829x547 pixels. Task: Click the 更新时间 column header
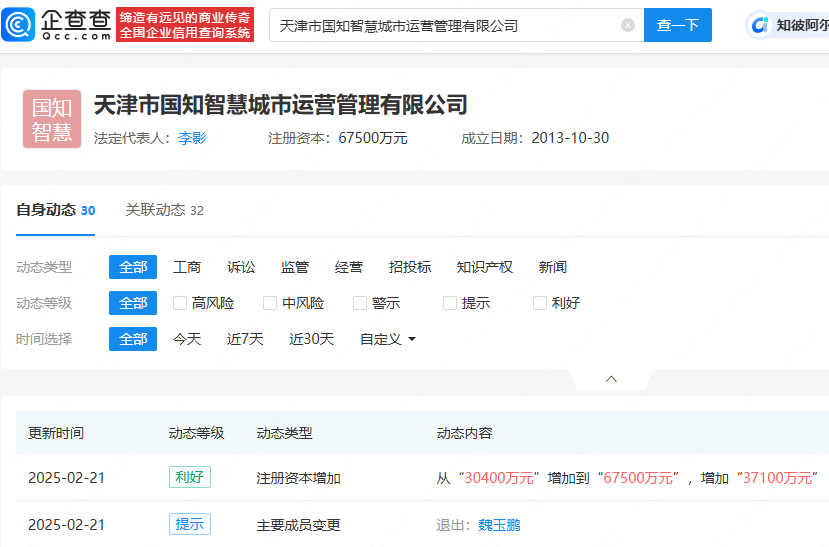[56, 433]
